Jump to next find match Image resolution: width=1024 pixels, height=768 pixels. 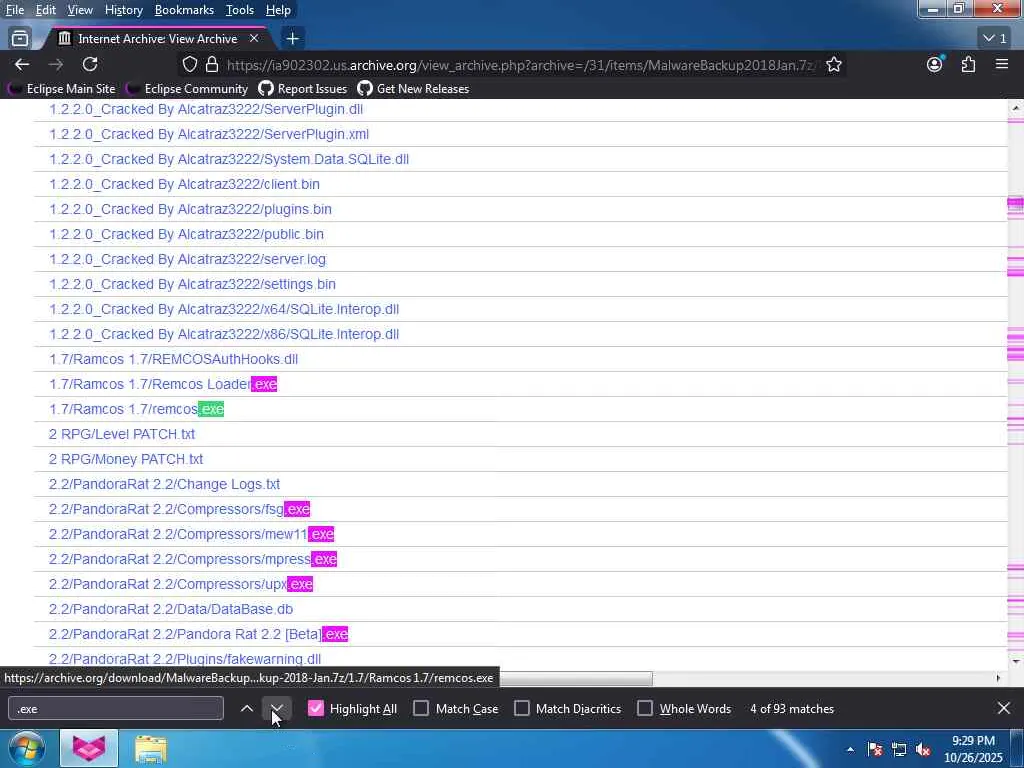click(x=276, y=709)
